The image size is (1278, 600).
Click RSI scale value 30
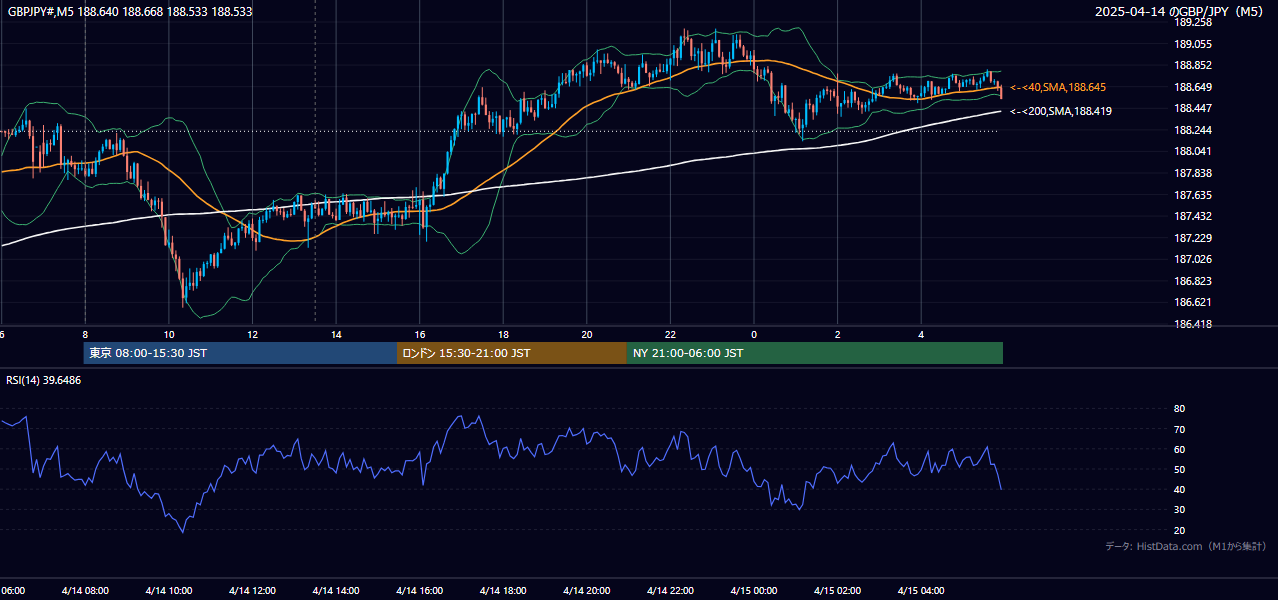tap(1180, 510)
